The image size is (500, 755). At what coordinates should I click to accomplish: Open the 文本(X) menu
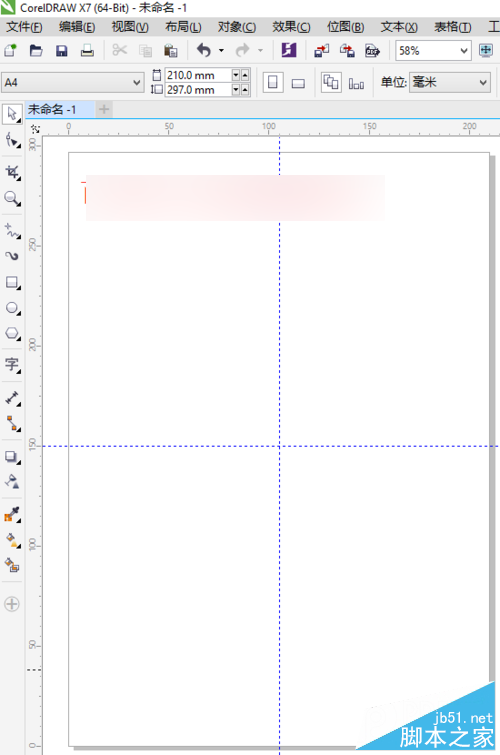pyautogui.click(x=399, y=27)
